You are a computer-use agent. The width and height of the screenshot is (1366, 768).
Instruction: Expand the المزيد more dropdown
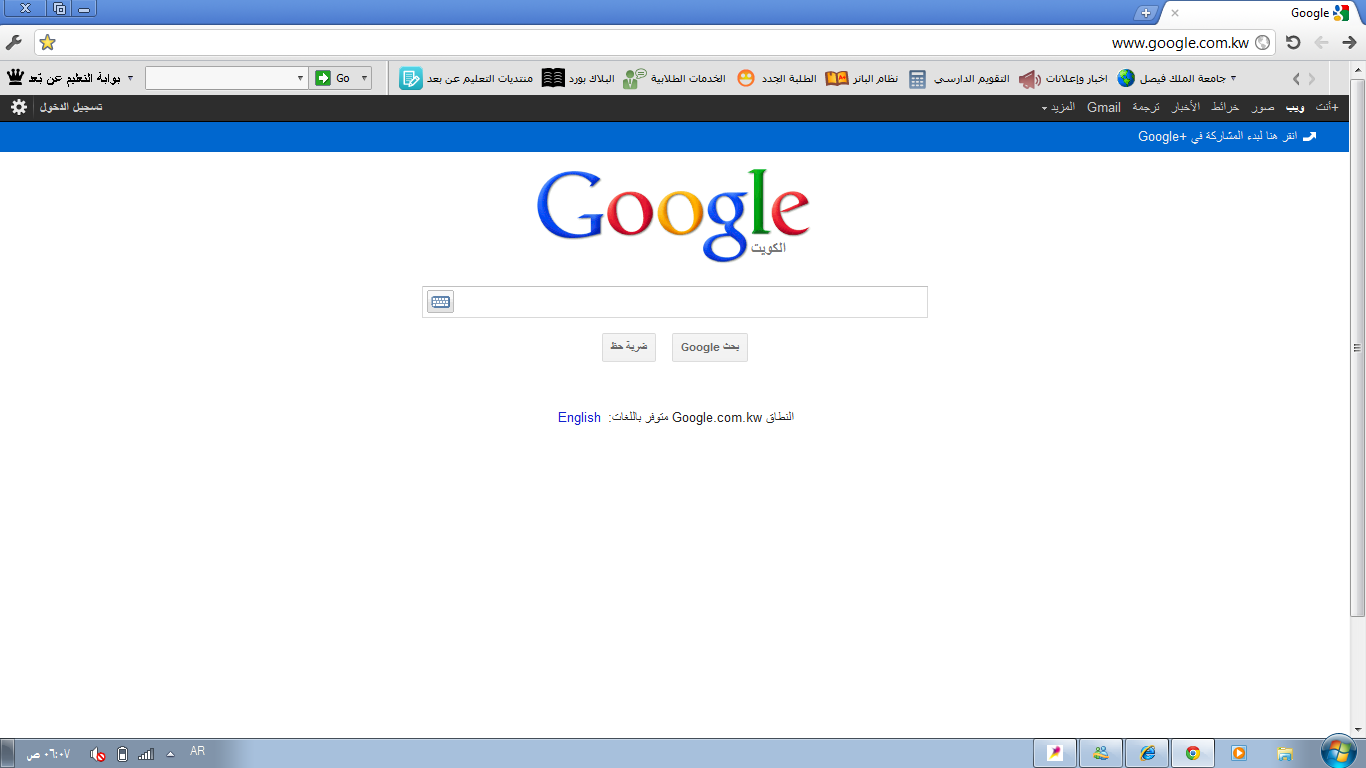pyautogui.click(x=1058, y=107)
